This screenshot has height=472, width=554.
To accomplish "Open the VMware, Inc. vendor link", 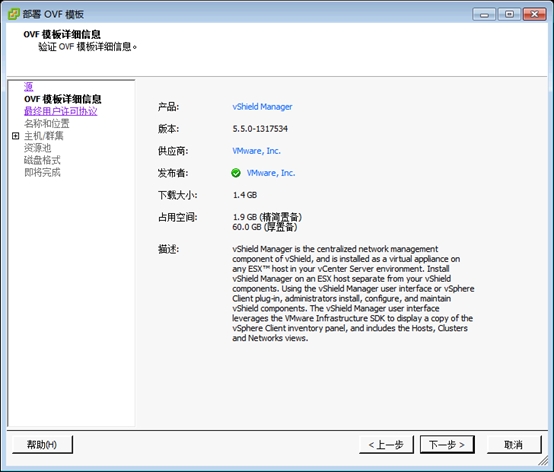I will (x=257, y=151).
